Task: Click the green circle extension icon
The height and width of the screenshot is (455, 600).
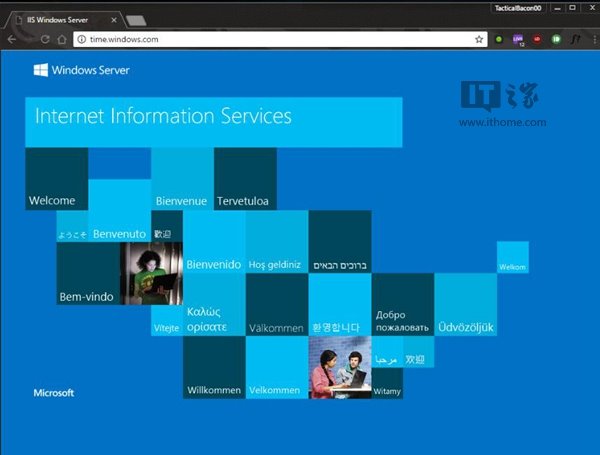Action: 499,39
